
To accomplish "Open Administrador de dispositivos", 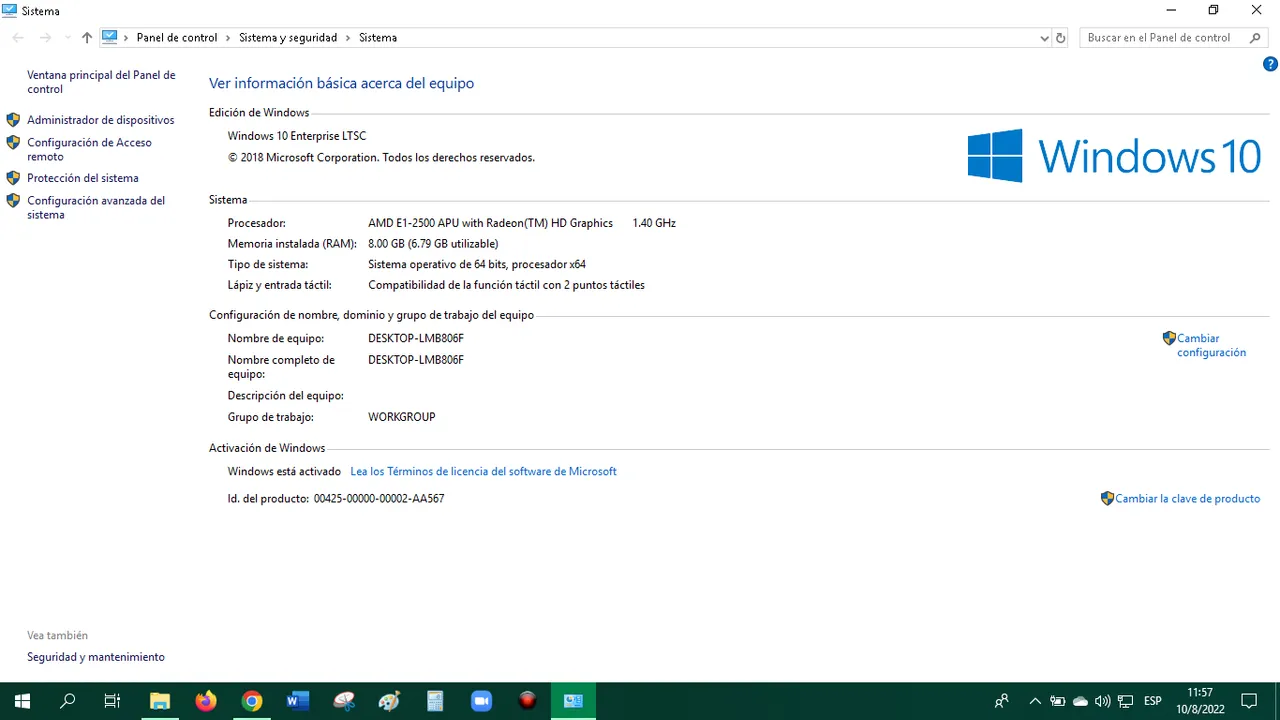I will pos(100,120).
